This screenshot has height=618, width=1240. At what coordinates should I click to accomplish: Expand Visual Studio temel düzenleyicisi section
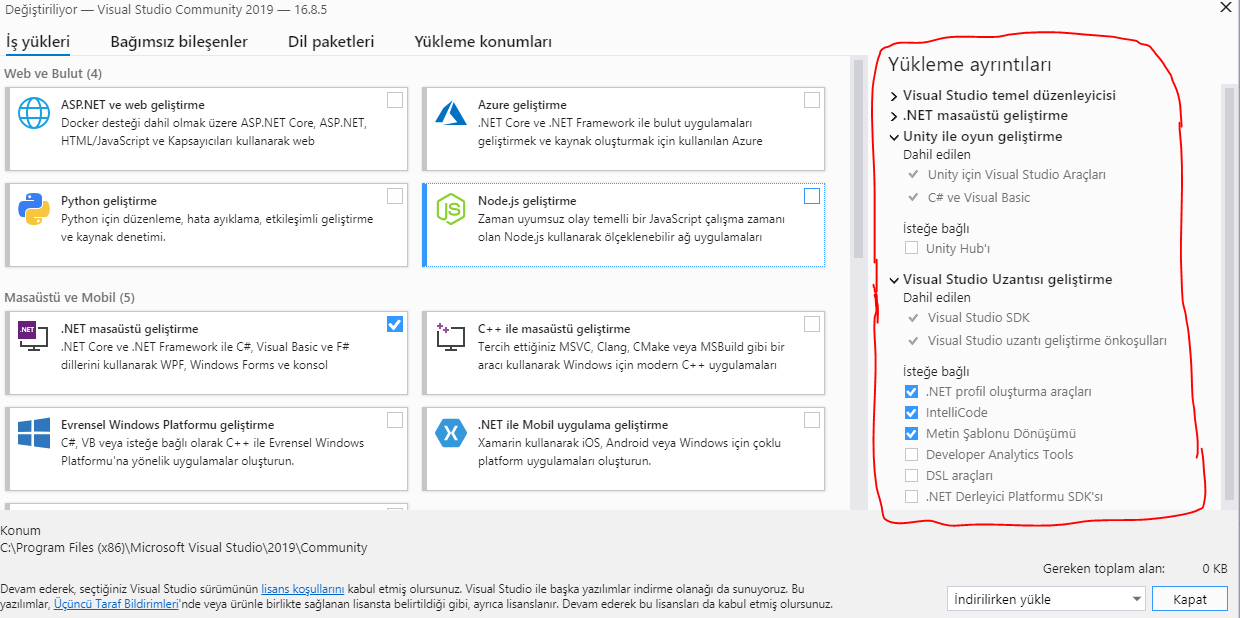(894, 96)
